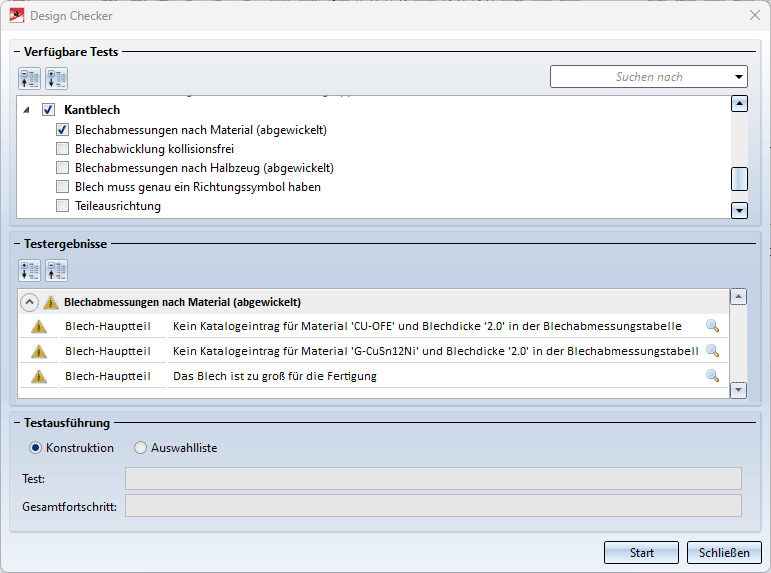The height and width of the screenshot is (573, 771).
Task: Click magnifier for 'G-CuSn12Ni' material result
Action: click(712, 351)
